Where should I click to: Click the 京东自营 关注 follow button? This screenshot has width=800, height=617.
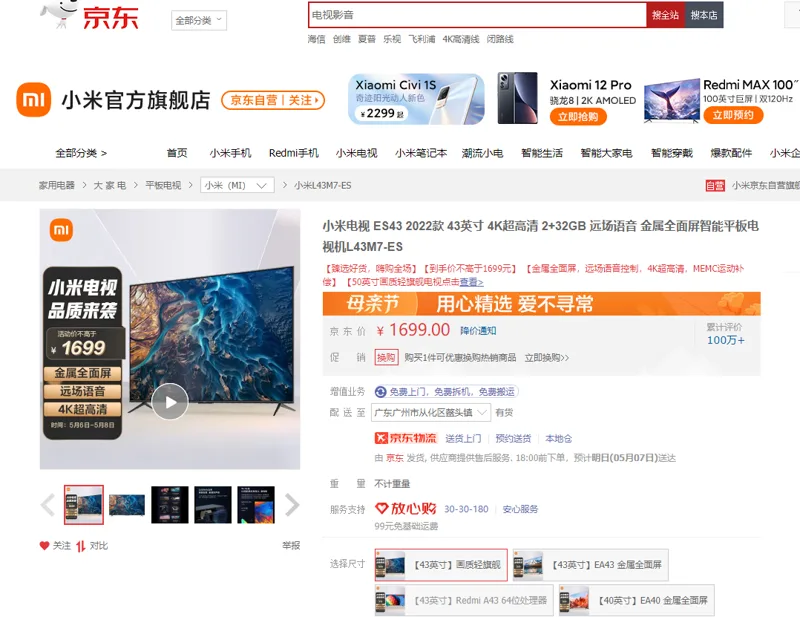click(x=273, y=100)
